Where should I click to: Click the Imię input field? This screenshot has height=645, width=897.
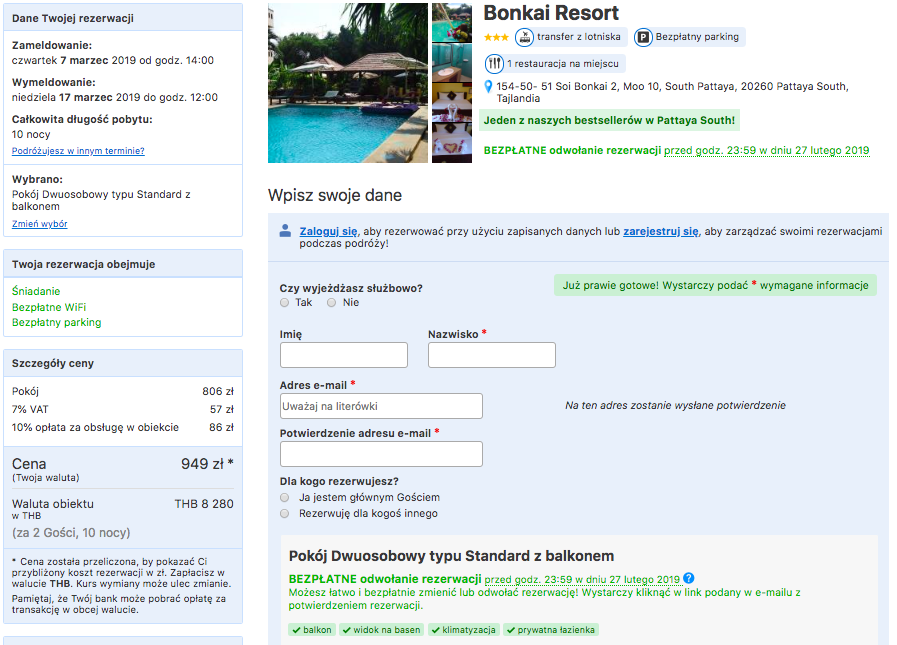[344, 355]
